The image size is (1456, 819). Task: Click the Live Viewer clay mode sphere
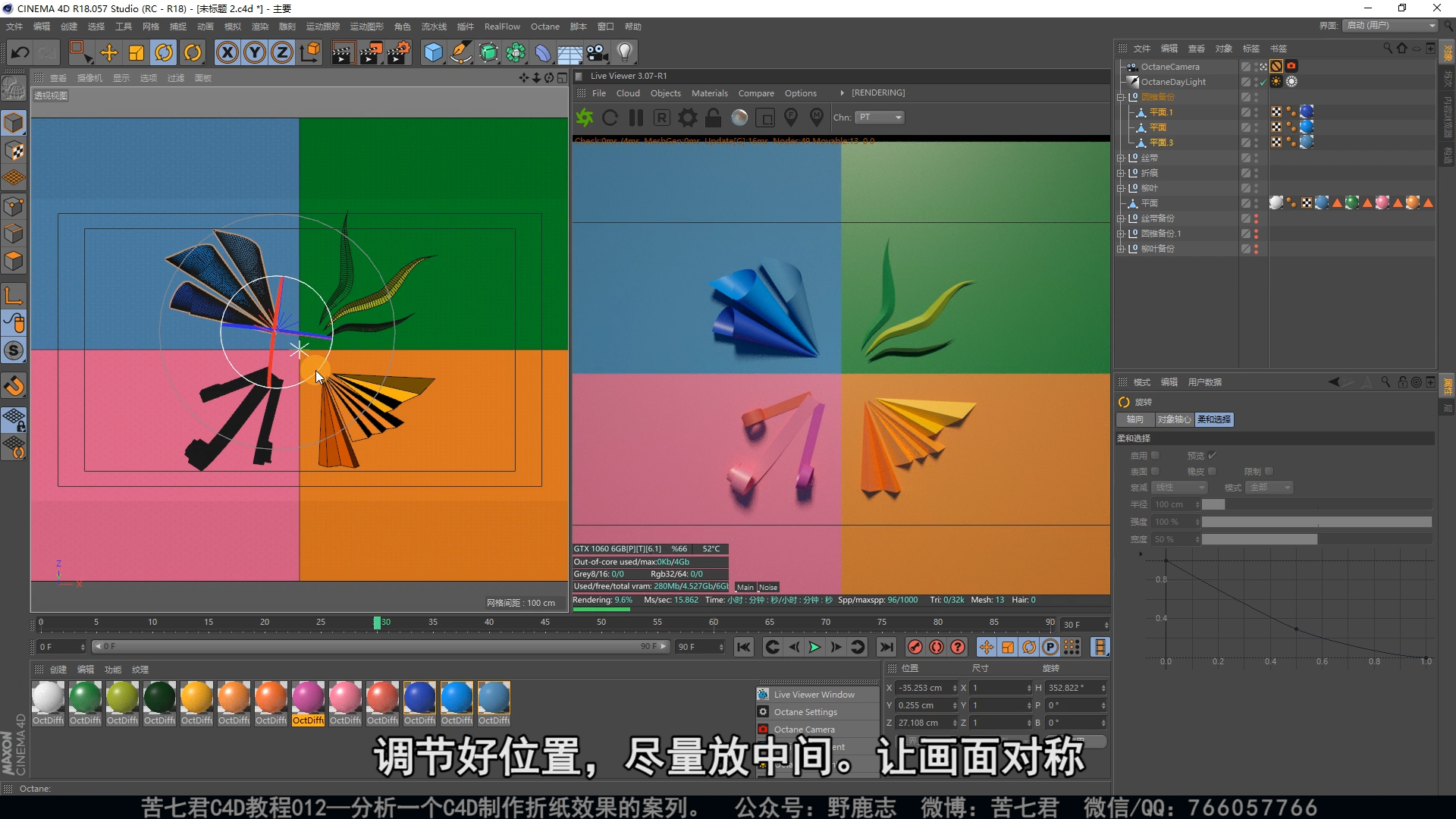point(739,118)
